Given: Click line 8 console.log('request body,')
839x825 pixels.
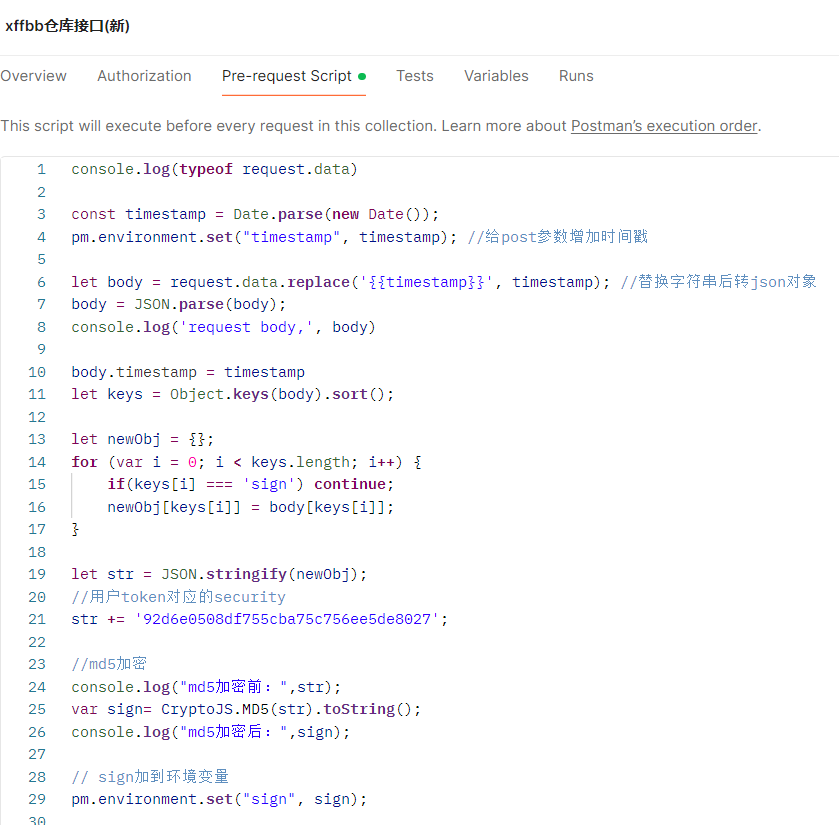Looking at the screenshot, I should point(223,326).
